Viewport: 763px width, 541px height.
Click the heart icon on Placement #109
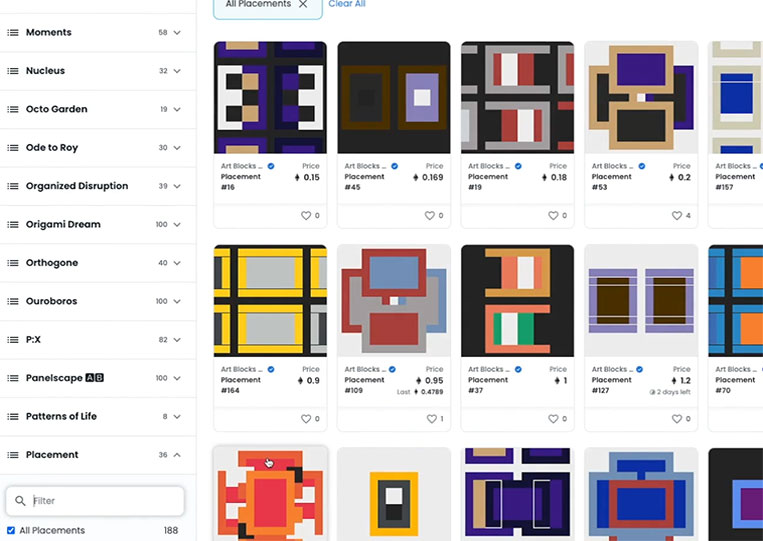[431, 419]
